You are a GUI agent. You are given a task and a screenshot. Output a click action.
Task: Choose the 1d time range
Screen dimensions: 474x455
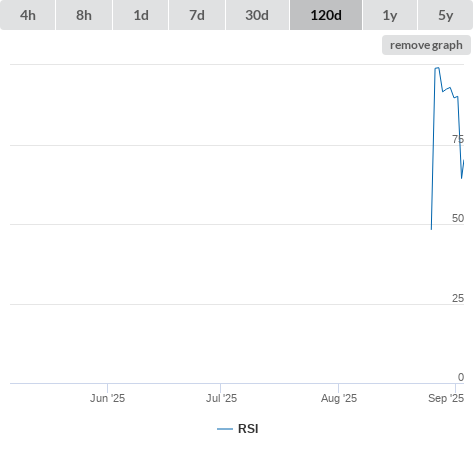pyautogui.click(x=141, y=15)
